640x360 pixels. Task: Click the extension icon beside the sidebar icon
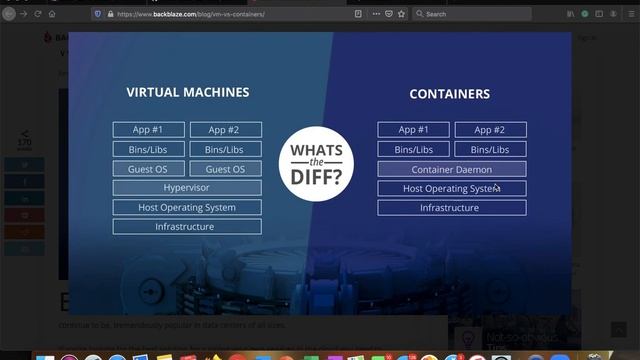click(x=613, y=14)
